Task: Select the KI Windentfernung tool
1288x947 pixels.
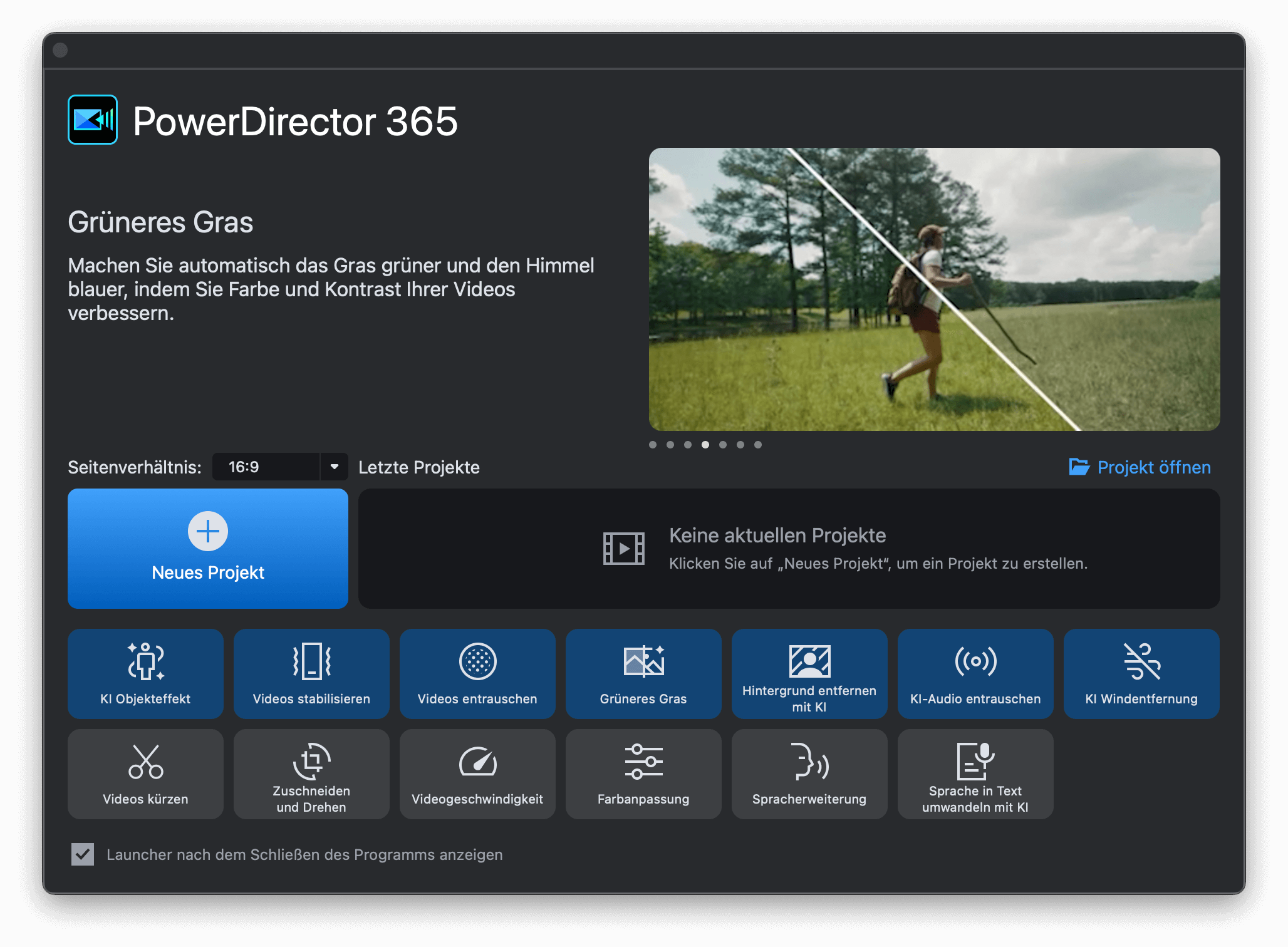Action: point(1141,674)
